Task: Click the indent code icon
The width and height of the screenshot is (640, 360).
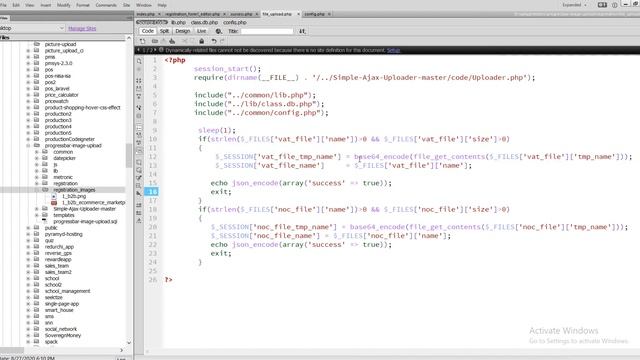Action: tap(139, 205)
